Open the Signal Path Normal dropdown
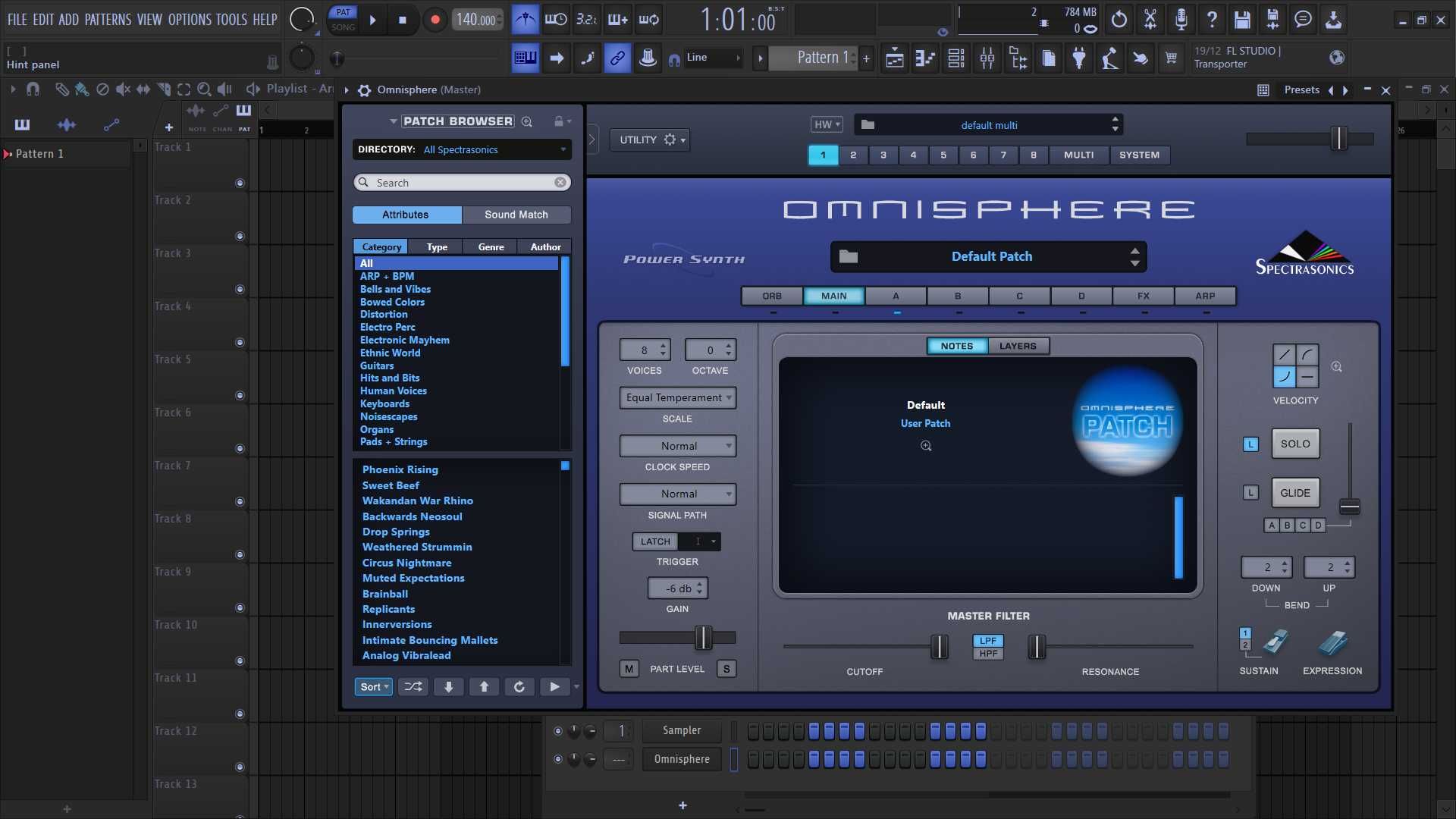This screenshot has height=819, width=1456. 678,494
